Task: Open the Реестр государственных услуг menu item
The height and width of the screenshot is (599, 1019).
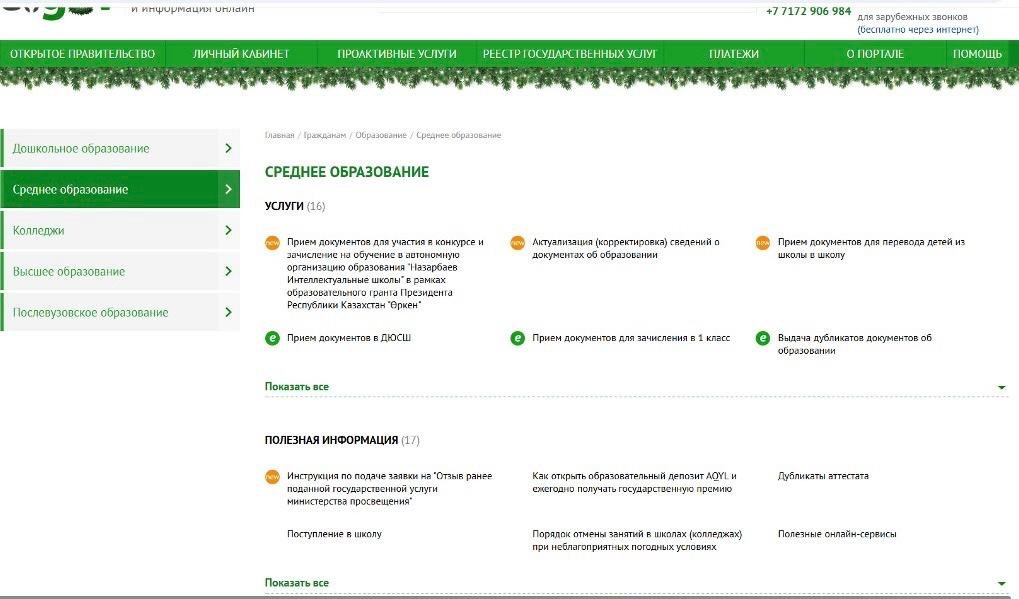Action: [x=569, y=54]
